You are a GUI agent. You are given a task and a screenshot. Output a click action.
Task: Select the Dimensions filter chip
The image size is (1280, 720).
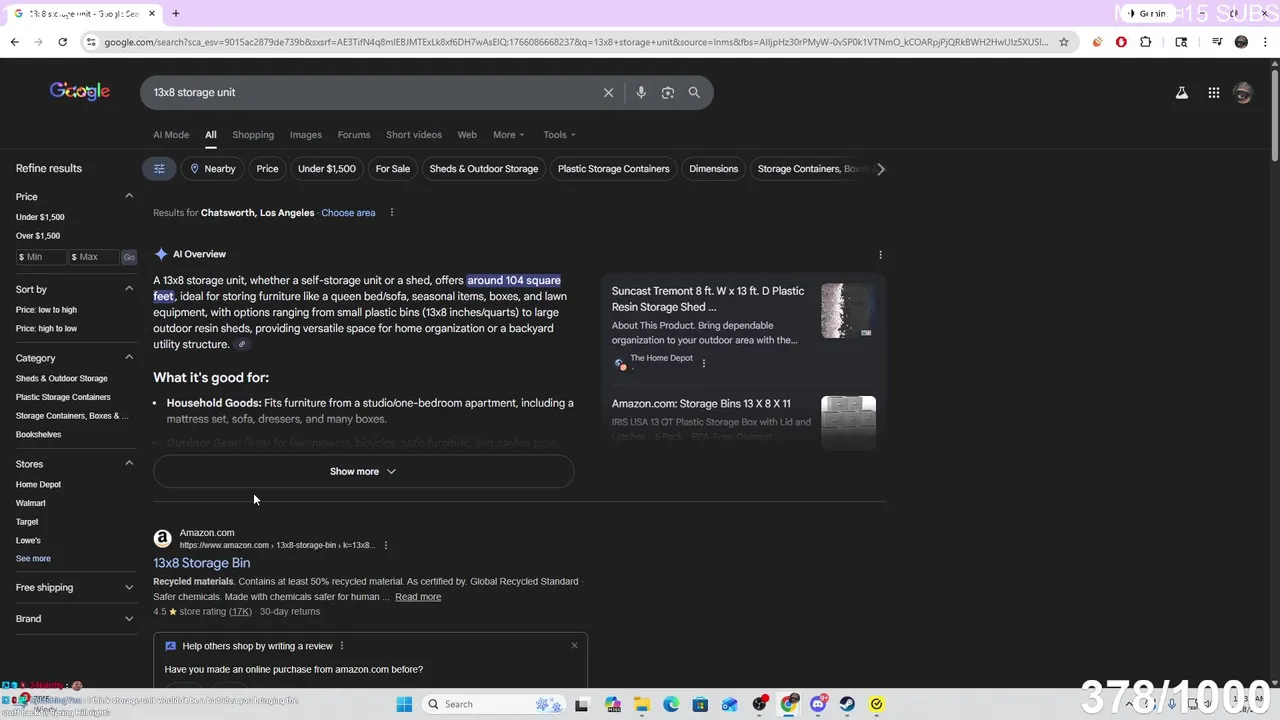[713, 169]
